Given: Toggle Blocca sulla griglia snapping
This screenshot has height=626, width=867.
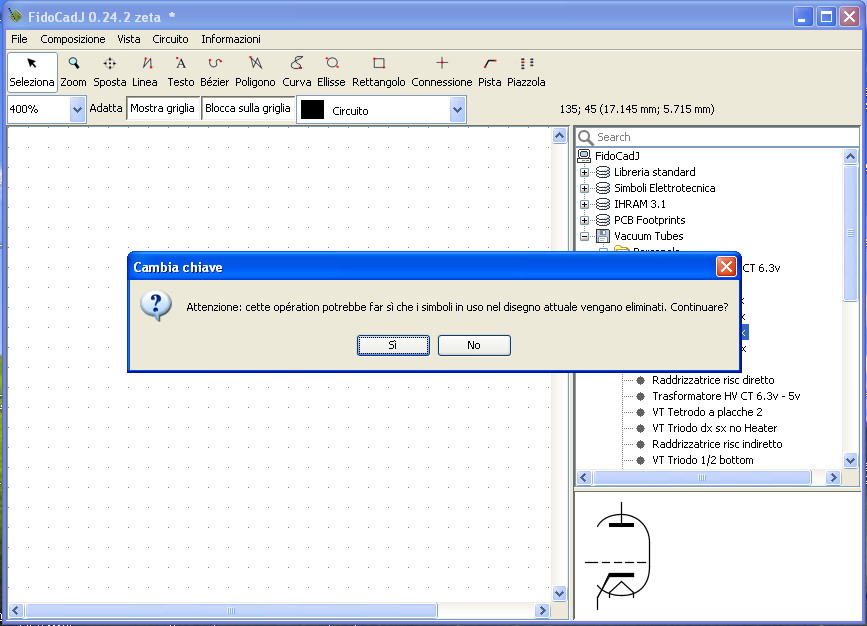Looking at the screenshot, I should click(248, 108).
